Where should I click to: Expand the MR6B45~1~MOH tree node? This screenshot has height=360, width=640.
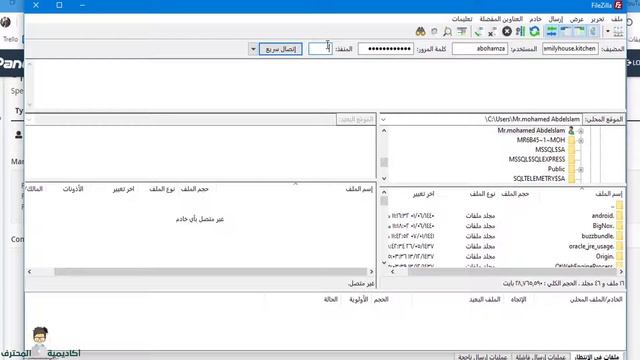(581, 140)
